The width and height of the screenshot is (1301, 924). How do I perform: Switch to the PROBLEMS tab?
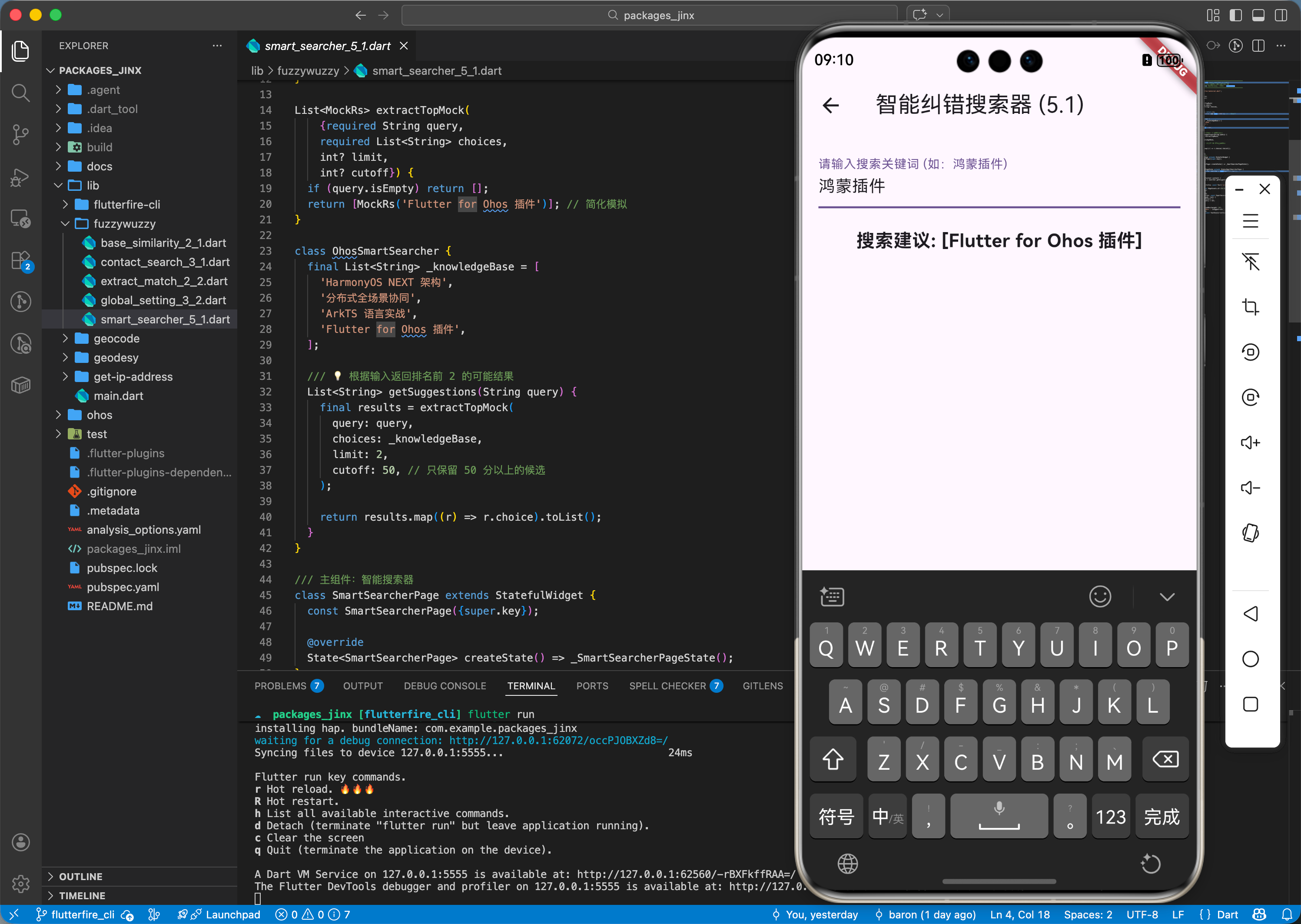pos(280,686)
